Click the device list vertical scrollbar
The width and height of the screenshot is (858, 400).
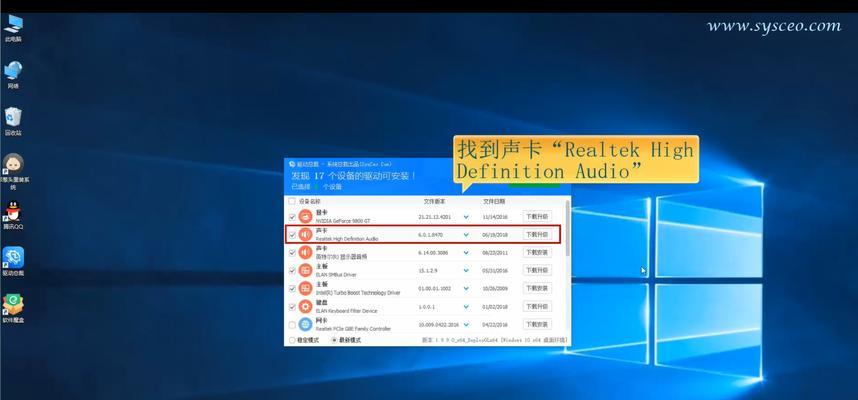[x=567, y=227]
